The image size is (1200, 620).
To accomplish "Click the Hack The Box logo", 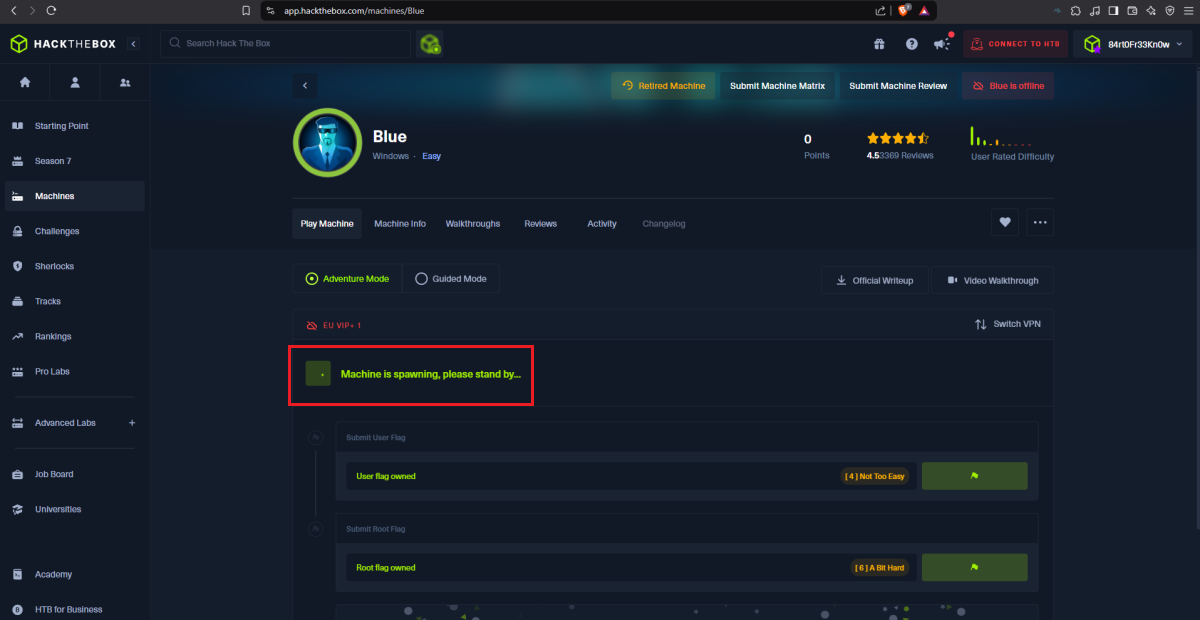I will (x=62, y=44).
